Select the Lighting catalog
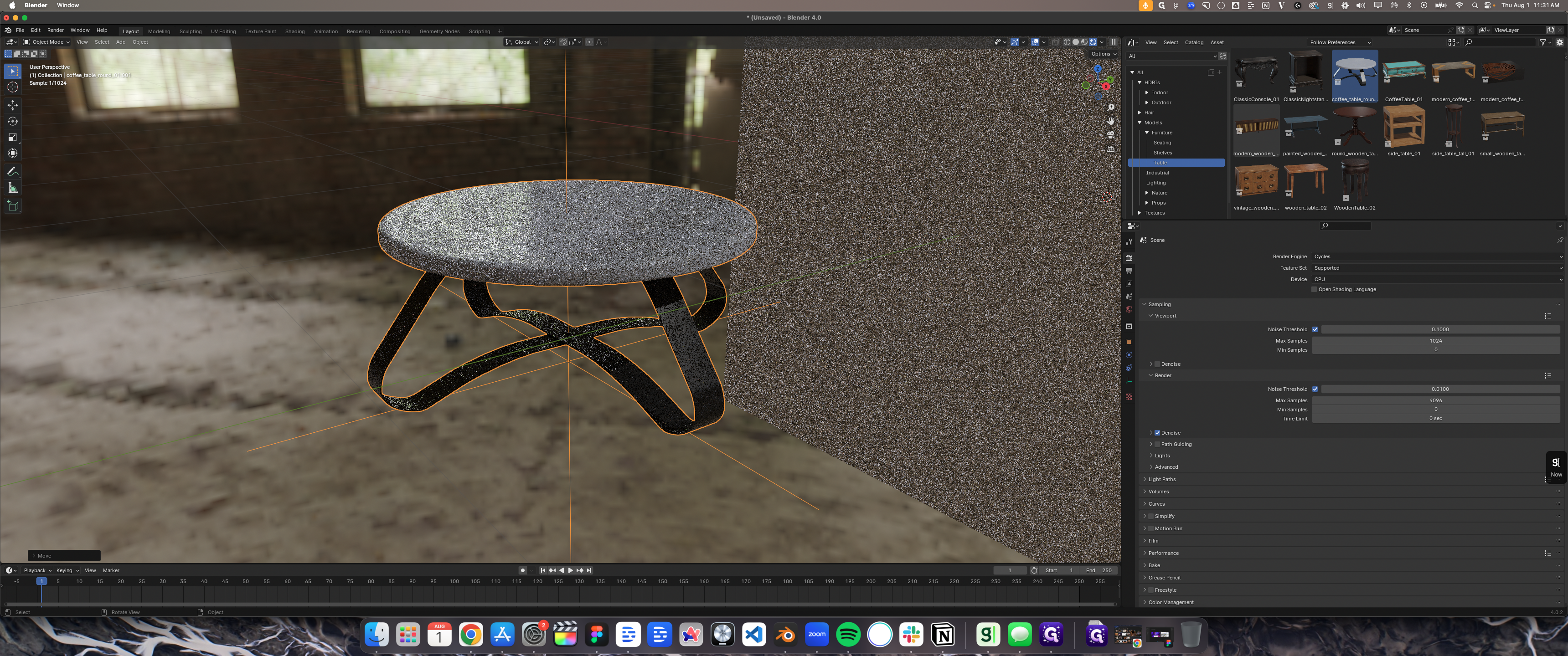This screenshot has height=656, width=1568. (x=1156, y=183)
